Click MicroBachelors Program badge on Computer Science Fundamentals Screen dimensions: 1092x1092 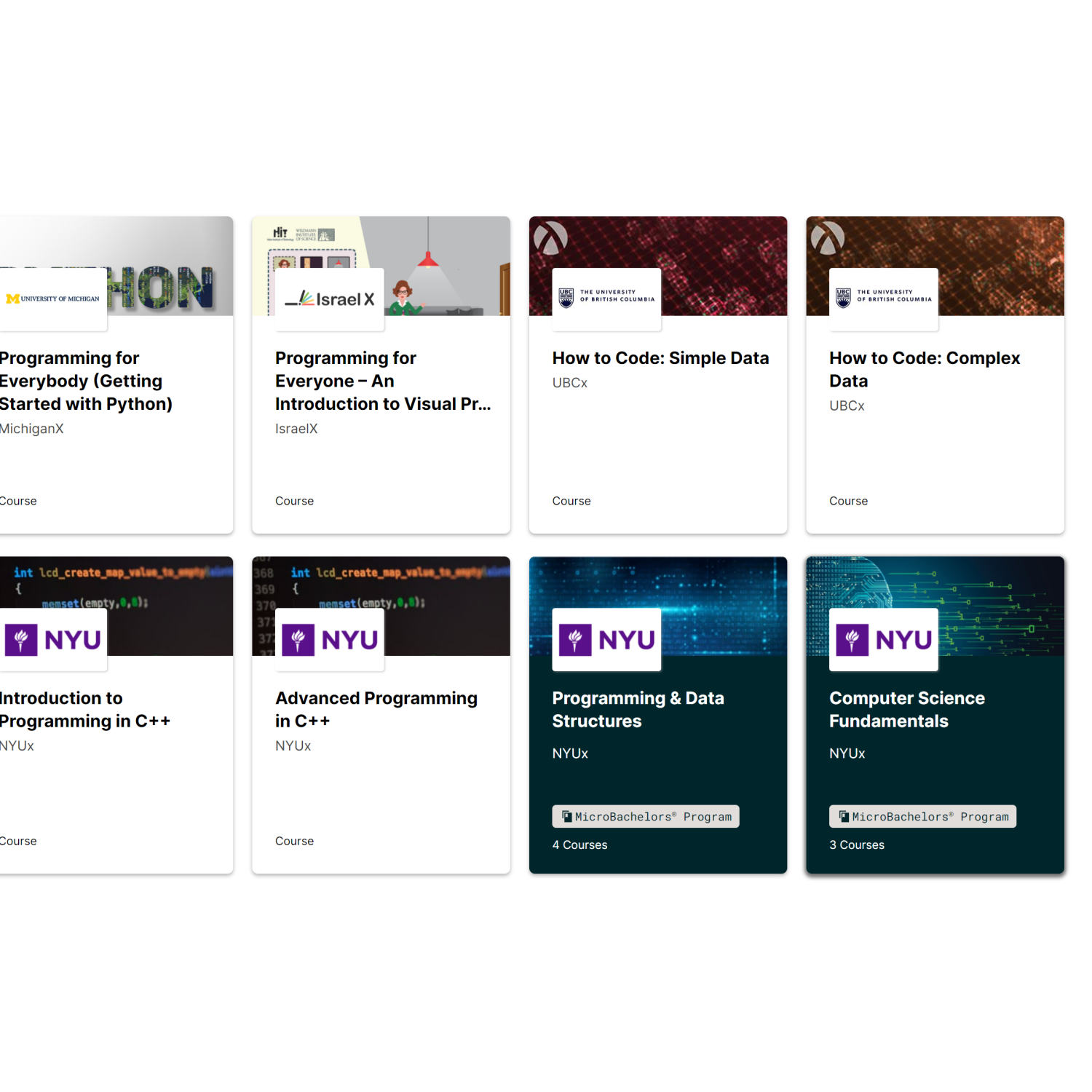coord(922,817)
